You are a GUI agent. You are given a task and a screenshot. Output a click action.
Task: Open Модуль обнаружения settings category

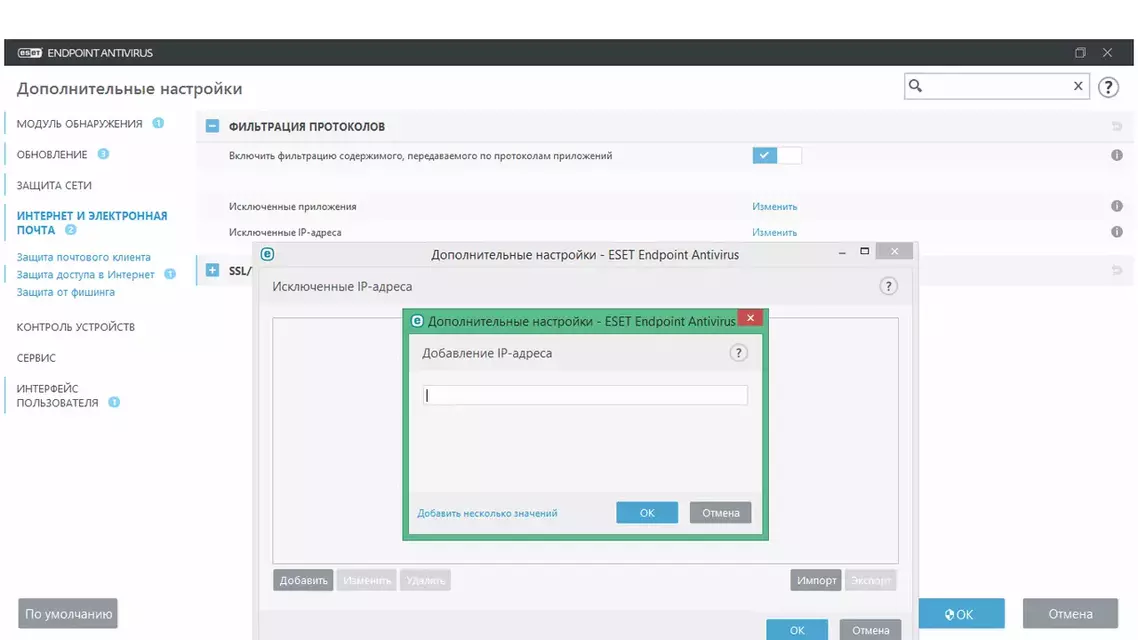coord(79,123)
